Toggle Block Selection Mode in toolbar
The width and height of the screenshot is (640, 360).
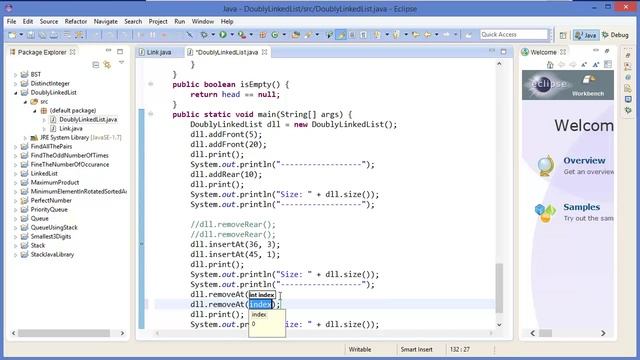351,35
